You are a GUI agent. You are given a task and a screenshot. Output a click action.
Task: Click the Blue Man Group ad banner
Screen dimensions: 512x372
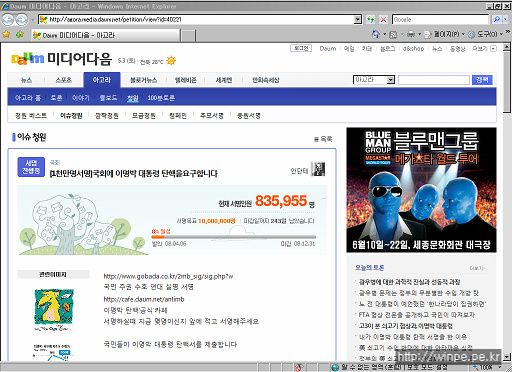pyautogui.click(x=421, y=190)
